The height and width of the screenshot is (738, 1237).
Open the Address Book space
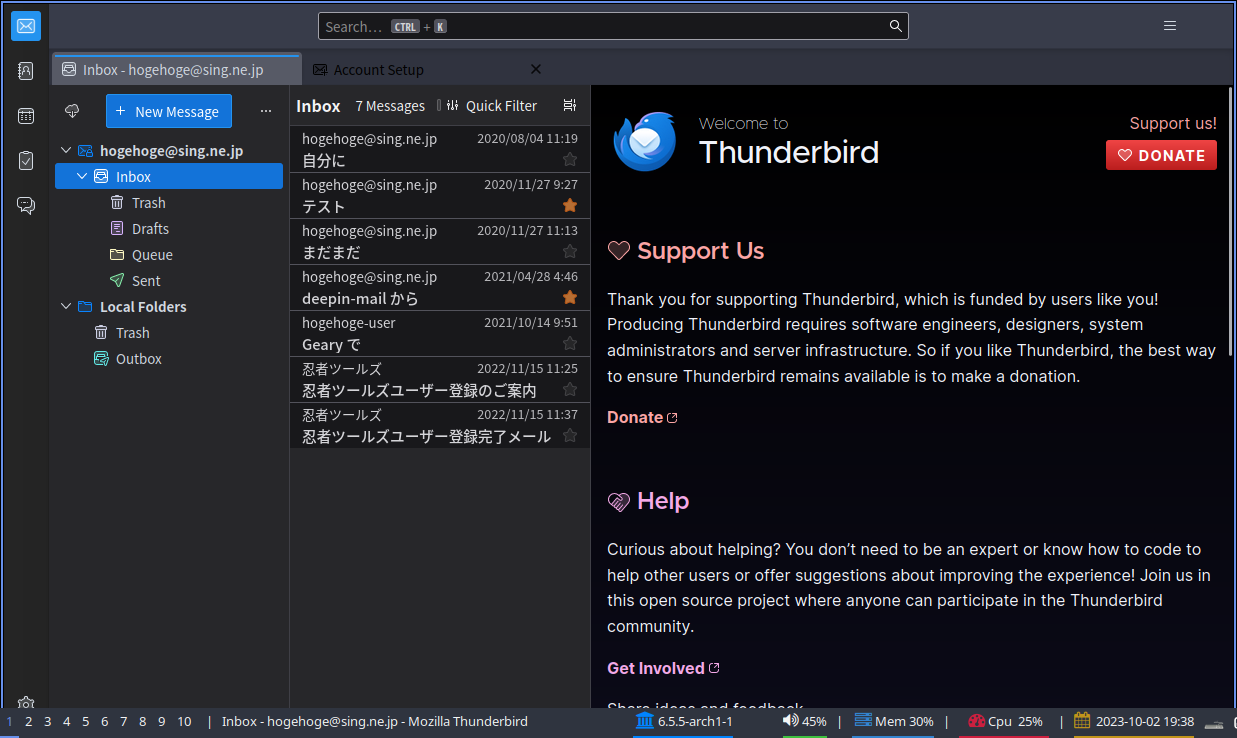tap(26, 71)
